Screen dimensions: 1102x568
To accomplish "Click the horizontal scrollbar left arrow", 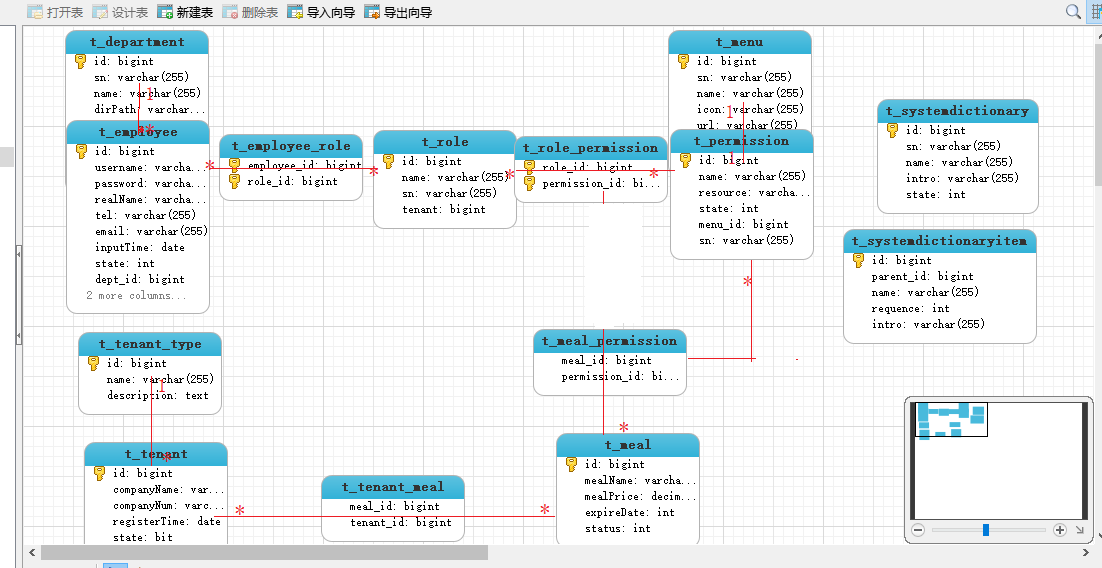I will pos(32,552).
